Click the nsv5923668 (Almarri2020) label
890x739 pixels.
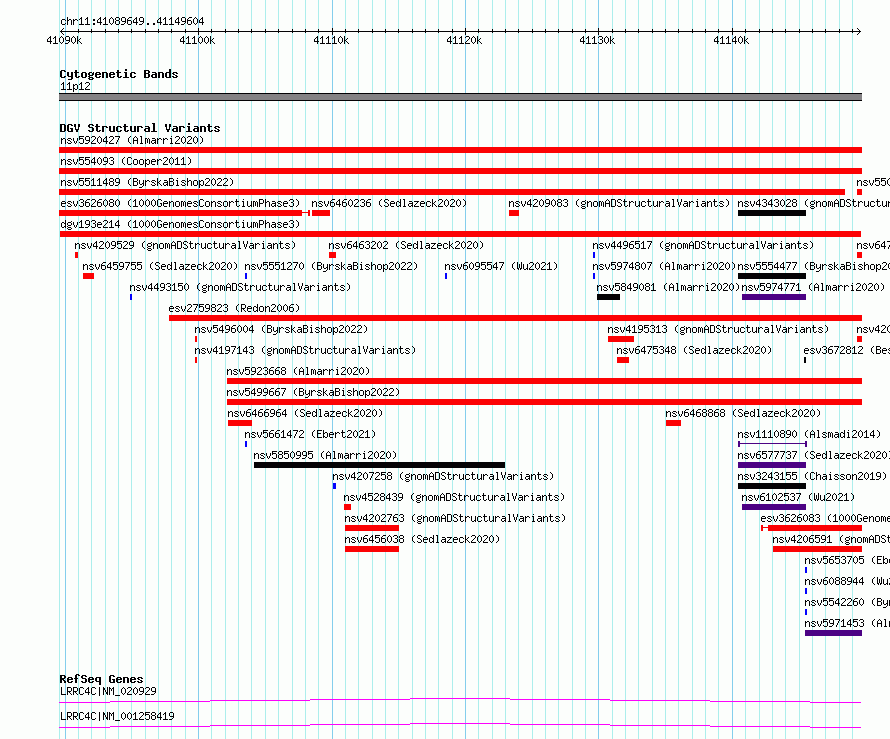tap(298, 371)
